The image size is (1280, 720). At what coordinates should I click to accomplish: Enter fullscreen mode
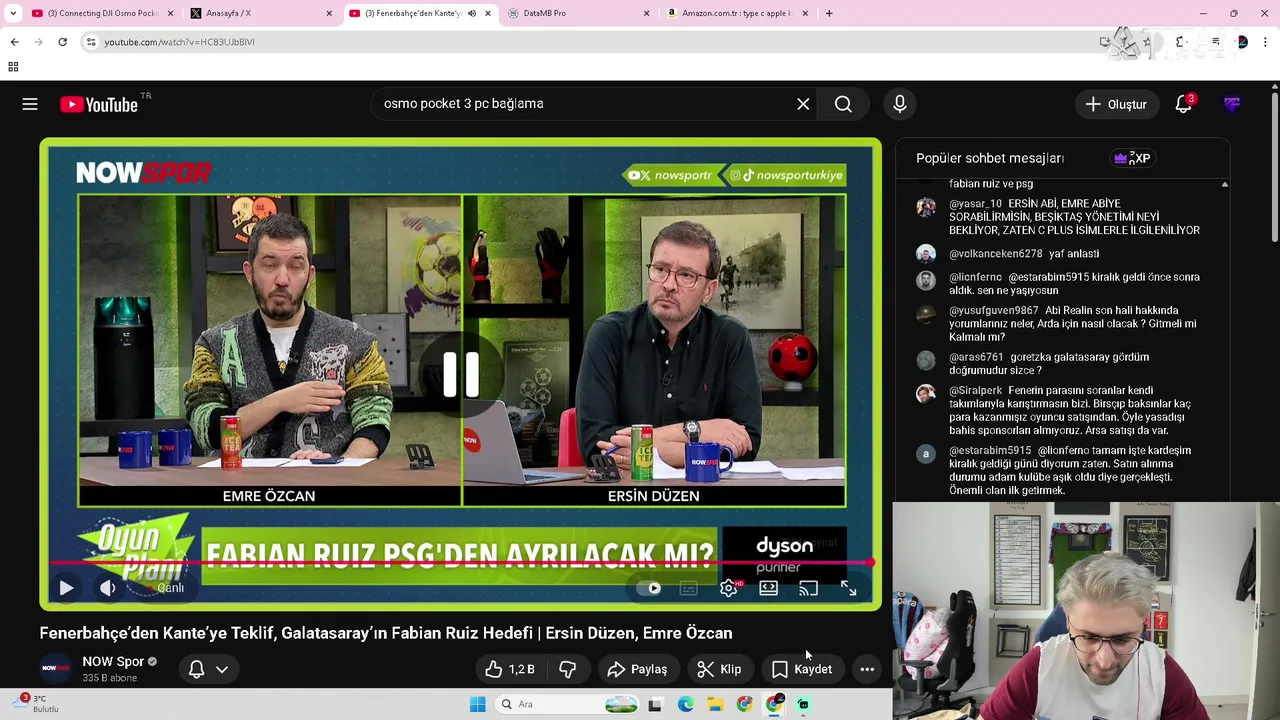tap(848, 588)
